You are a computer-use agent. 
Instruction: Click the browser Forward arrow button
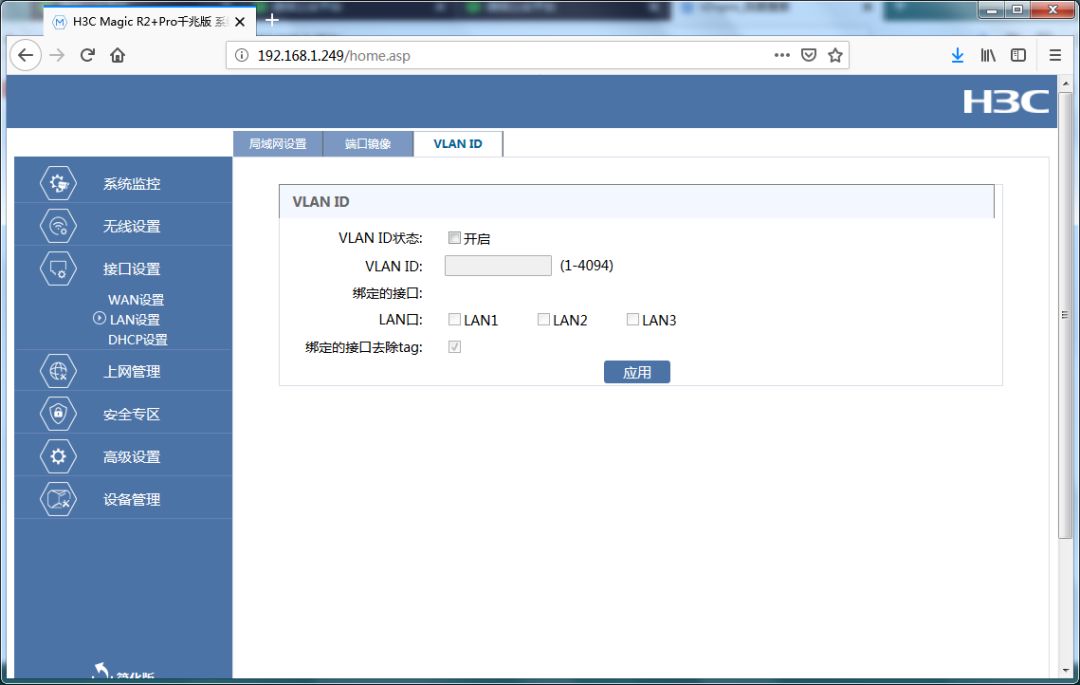(x=57, y=55)
